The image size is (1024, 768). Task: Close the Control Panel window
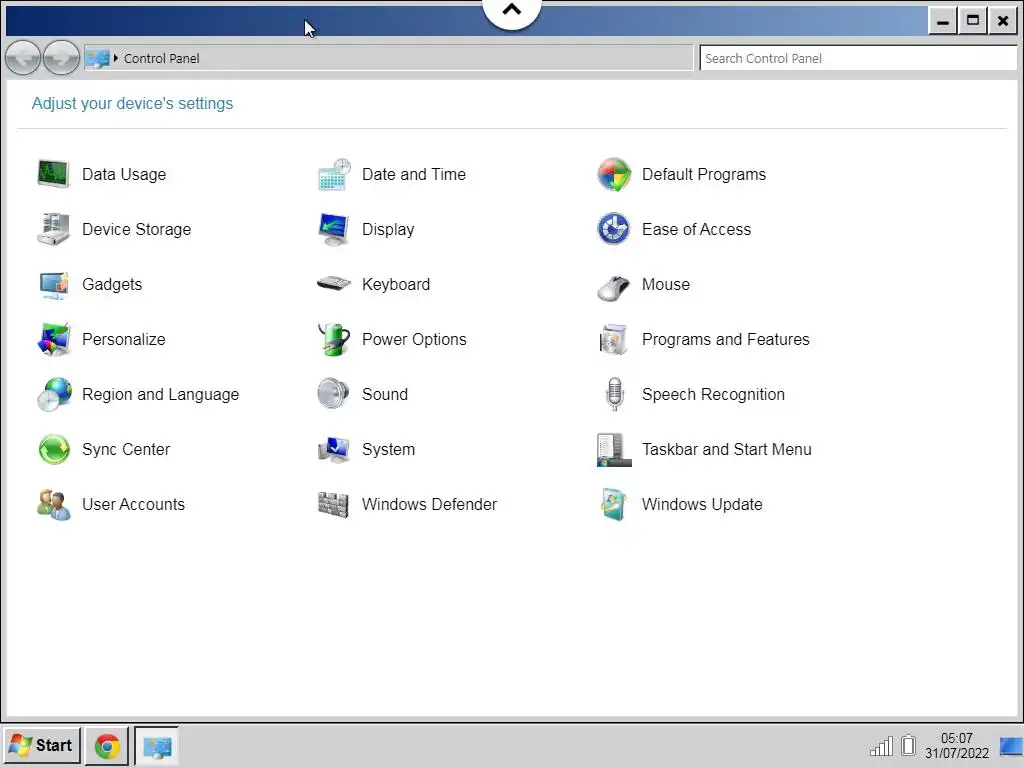(x=1003, y=21)
